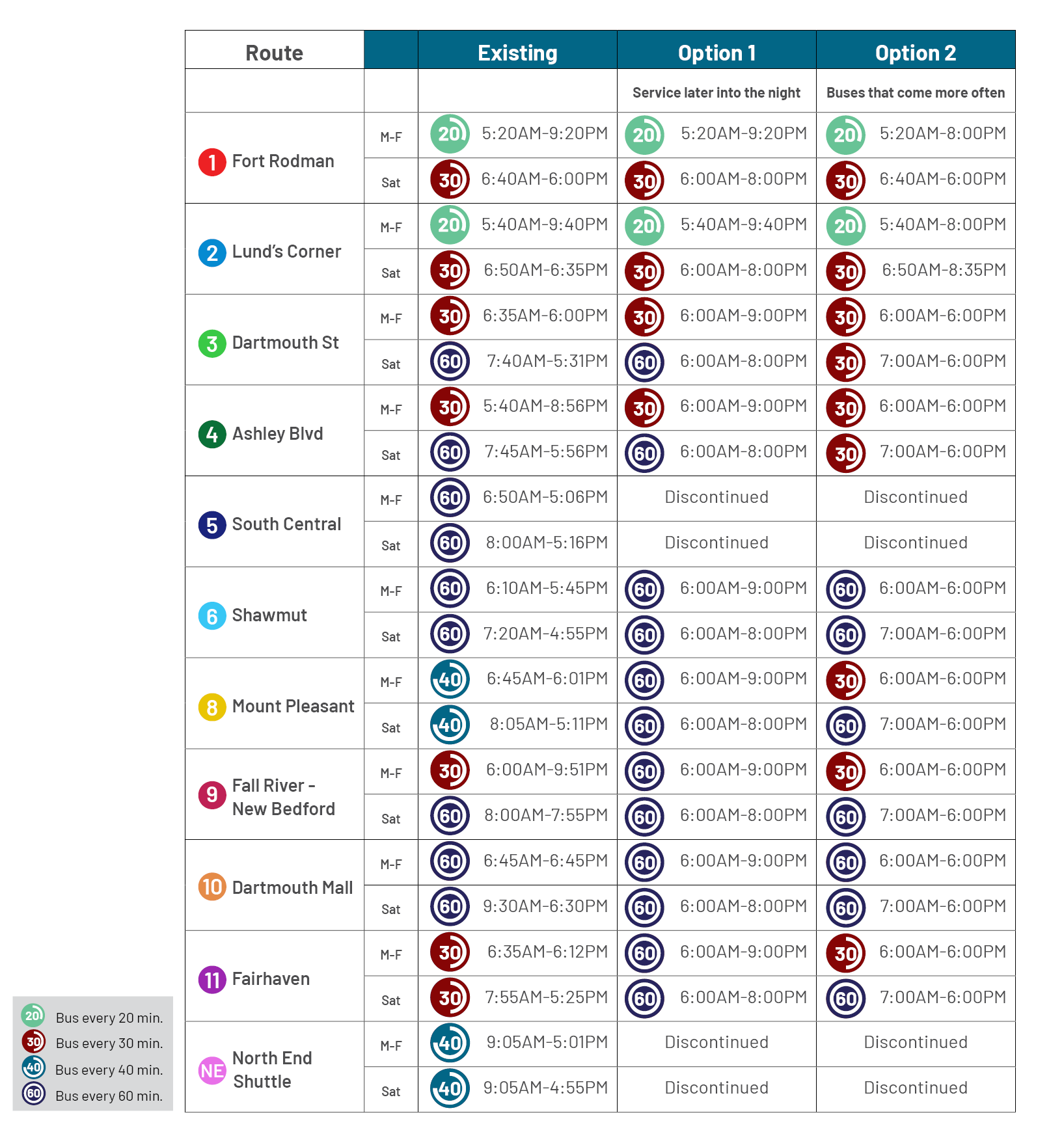Screen dimensions: 1064x1130
Task: Click the 60-minute frequency icon in the legend
Action: tap(33, 1094)
